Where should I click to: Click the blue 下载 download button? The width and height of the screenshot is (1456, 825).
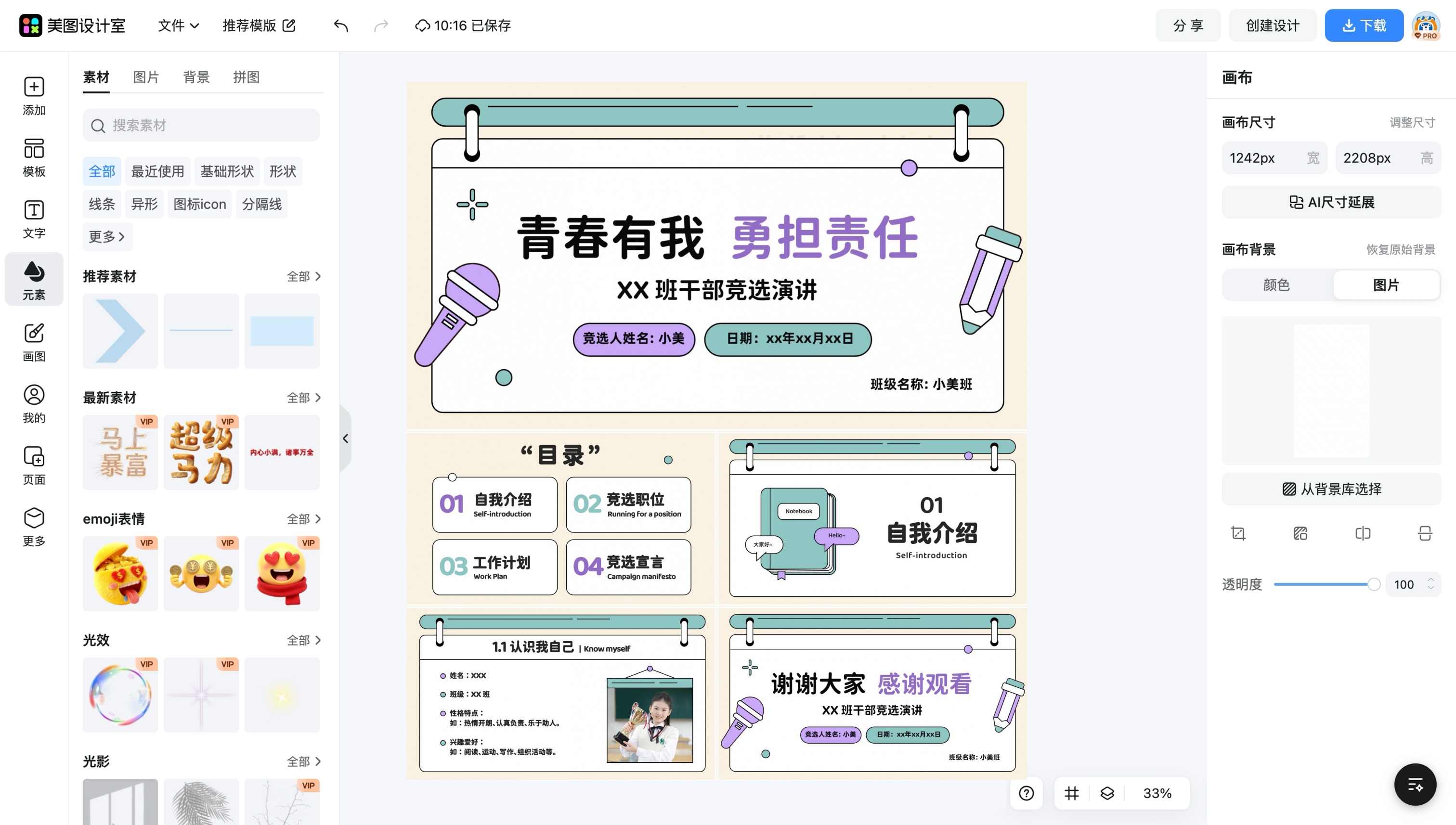click(1364, 26)
